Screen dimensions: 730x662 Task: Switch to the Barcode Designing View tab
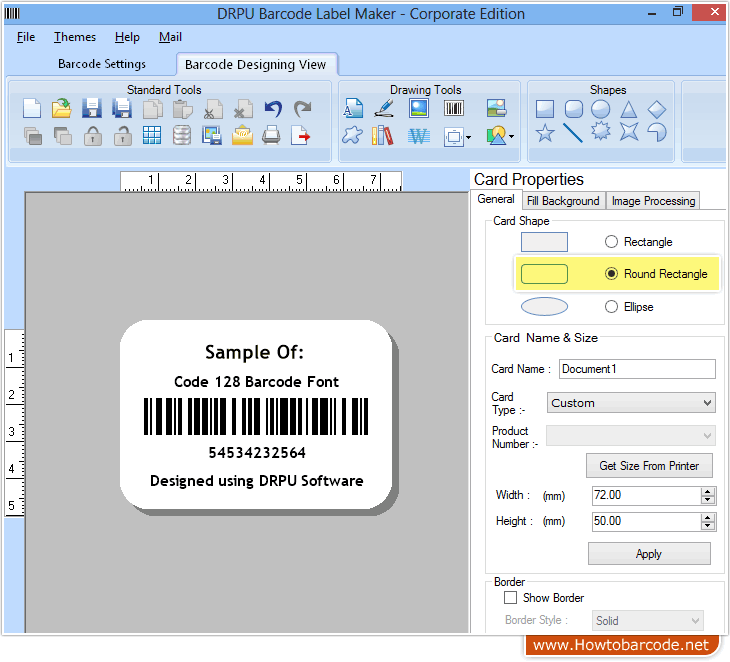(256, 64)
